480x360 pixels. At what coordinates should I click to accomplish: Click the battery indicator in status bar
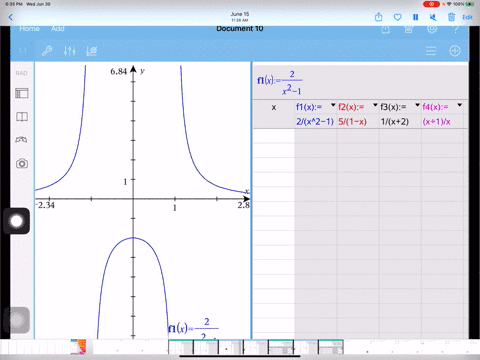click(x=470, y=4)
